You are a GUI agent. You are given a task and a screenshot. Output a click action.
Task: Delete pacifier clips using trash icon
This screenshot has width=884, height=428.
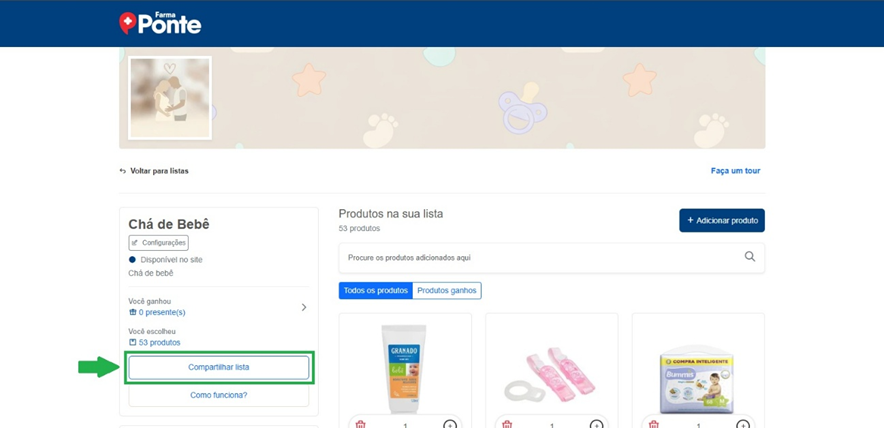click(x=507, y=424)
